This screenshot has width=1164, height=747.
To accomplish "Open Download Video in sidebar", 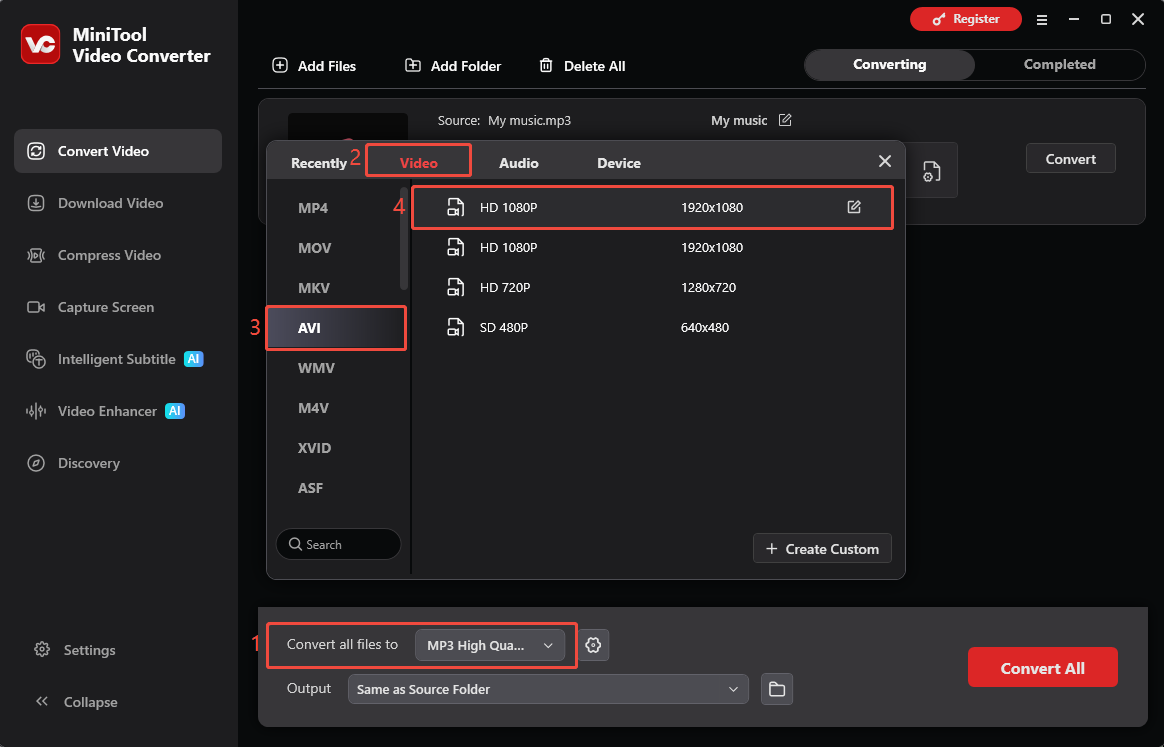I will pyautogui.click(x=118, y=203).
